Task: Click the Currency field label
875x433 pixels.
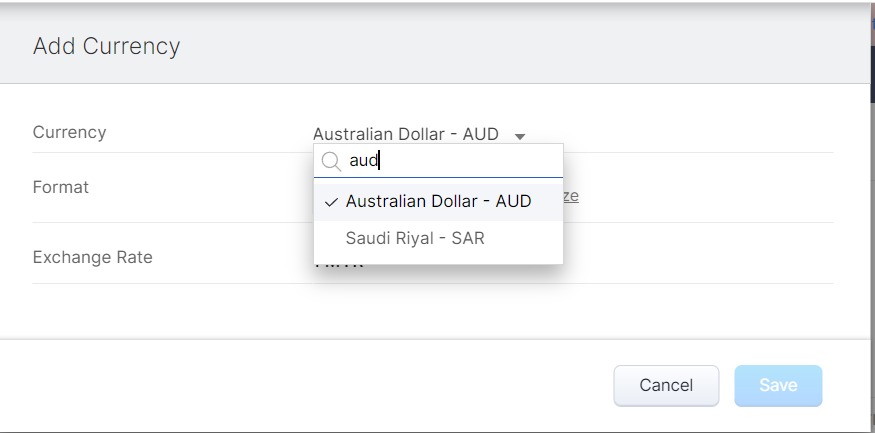Action: (x=69, y=132)
